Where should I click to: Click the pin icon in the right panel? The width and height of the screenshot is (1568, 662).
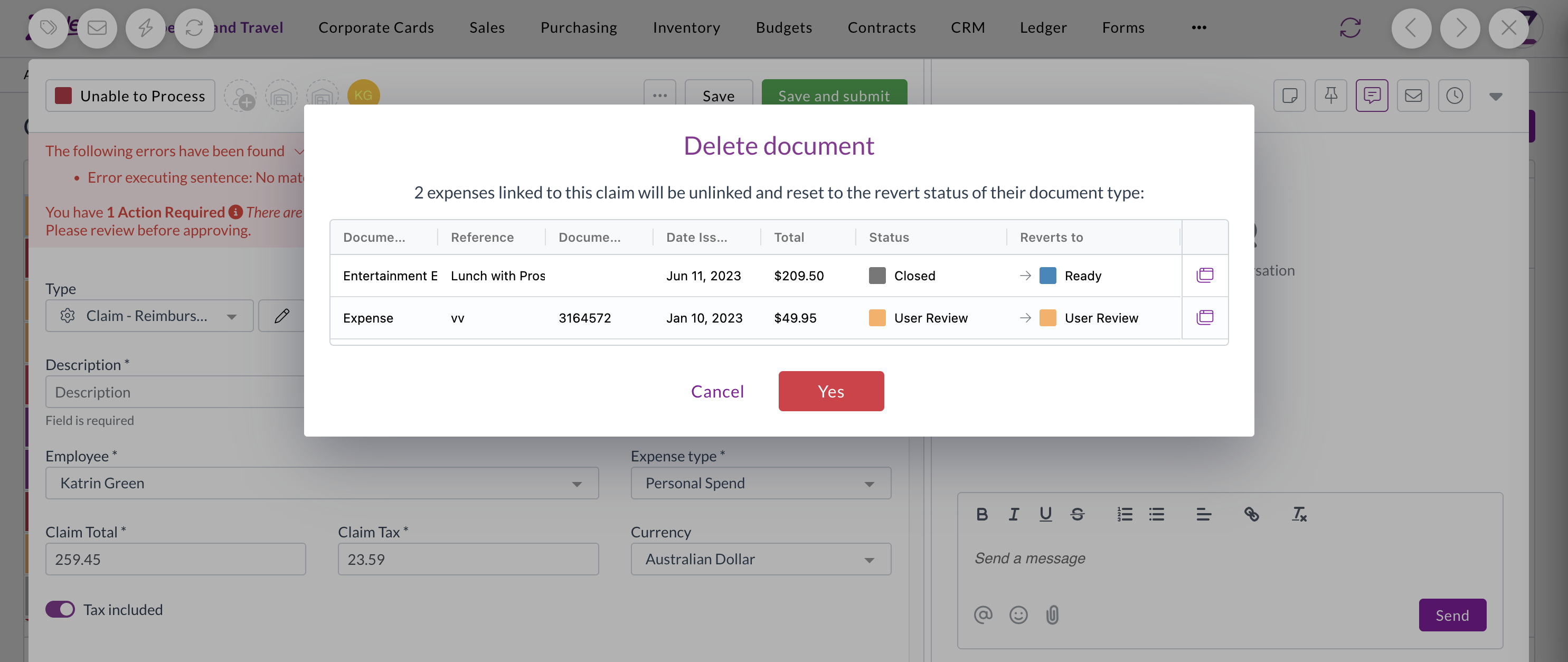point(1330,96)
